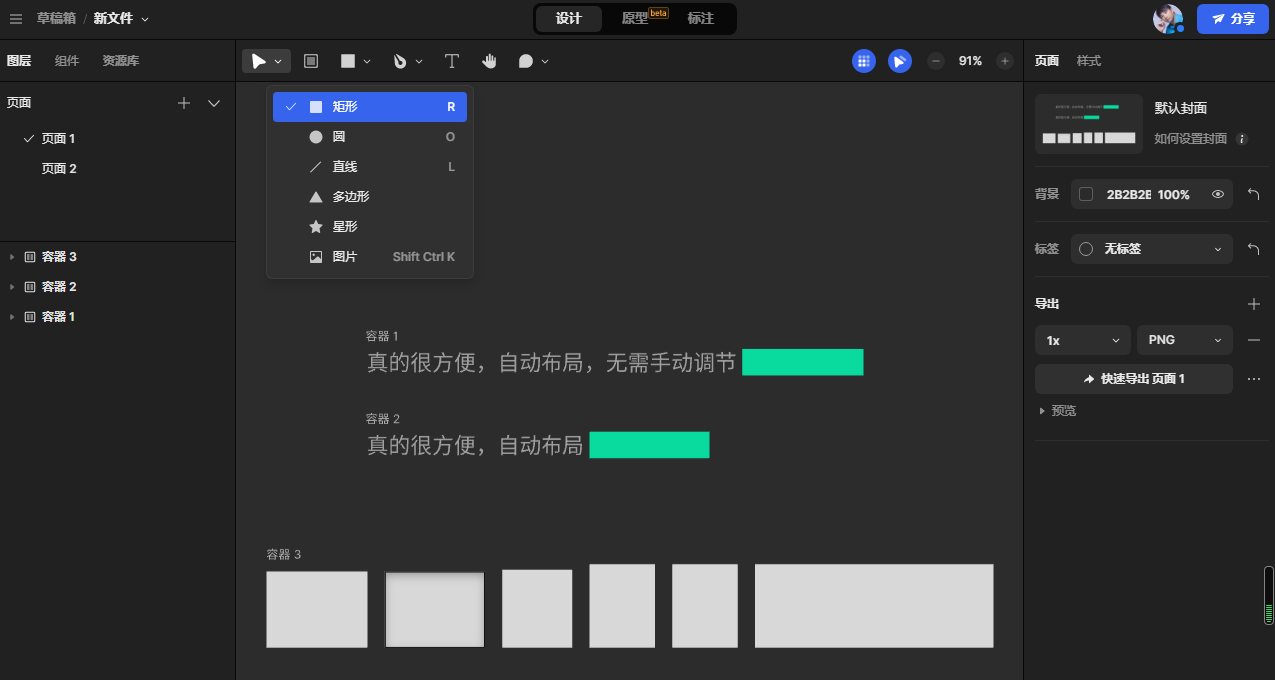
Task: Switch to 样式 tab in right panel
Action: pyautogui.click(x=1089, y=61)
